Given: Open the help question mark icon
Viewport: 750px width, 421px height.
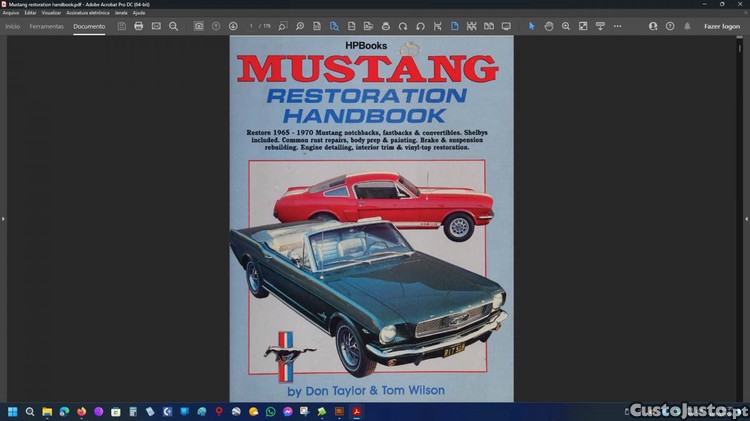Looking at the screenshot, I should (x=670, y=26).
